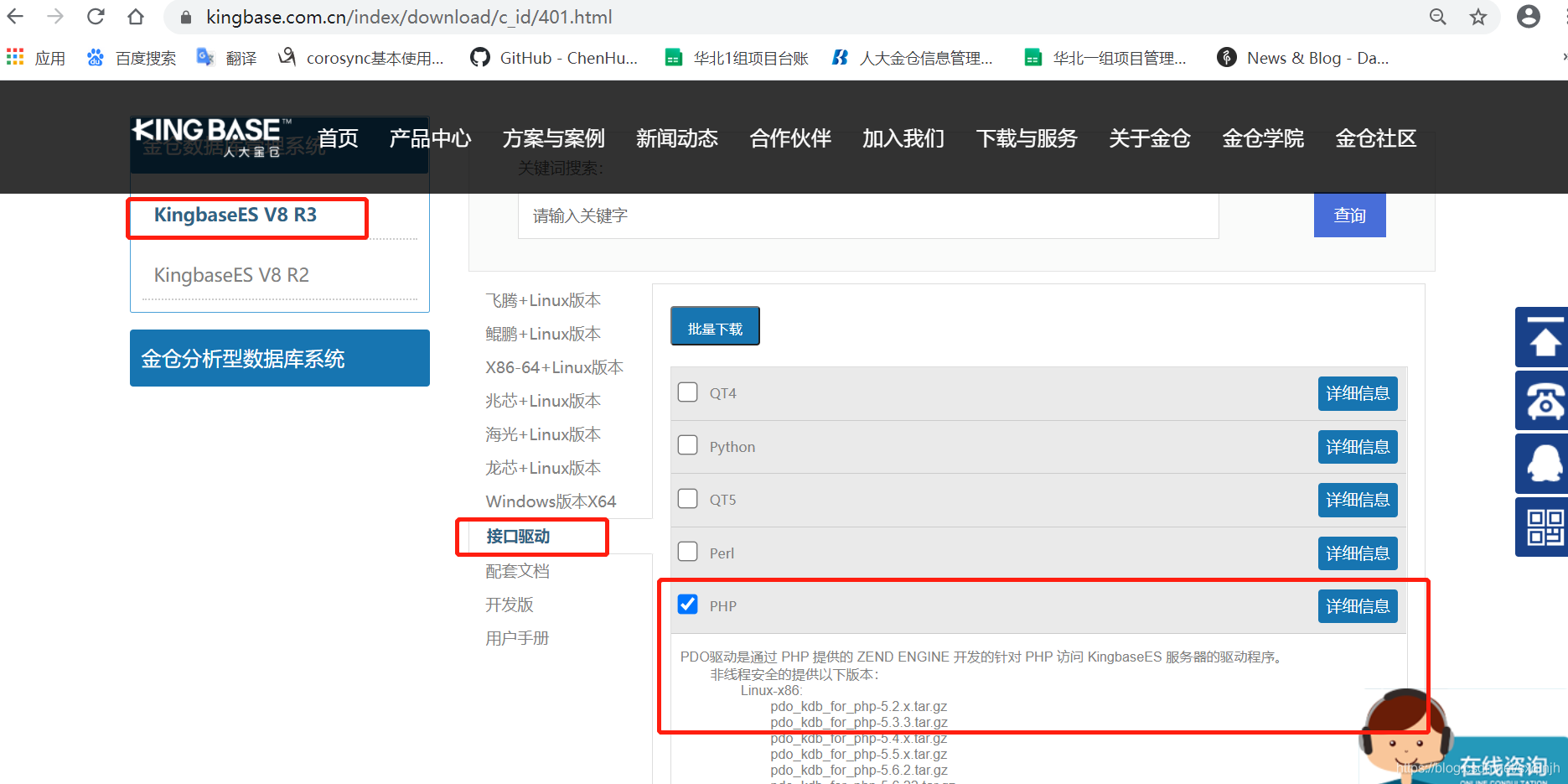
Task: Open the corosync基本使用 bookmark
Action: [x=361, y=58]
